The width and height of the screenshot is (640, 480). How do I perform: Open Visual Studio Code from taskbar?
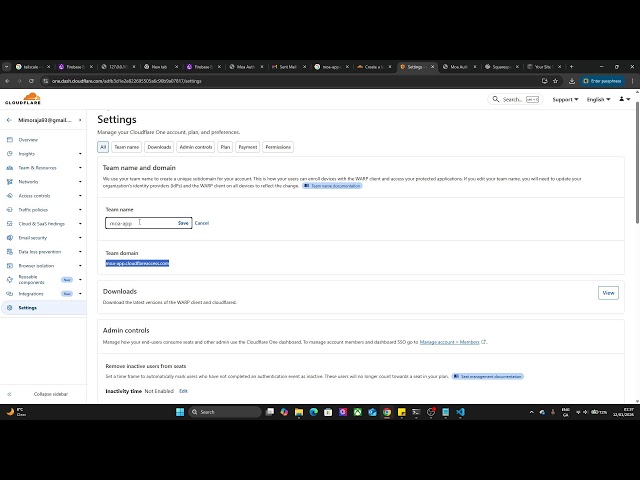coord(460,412)
